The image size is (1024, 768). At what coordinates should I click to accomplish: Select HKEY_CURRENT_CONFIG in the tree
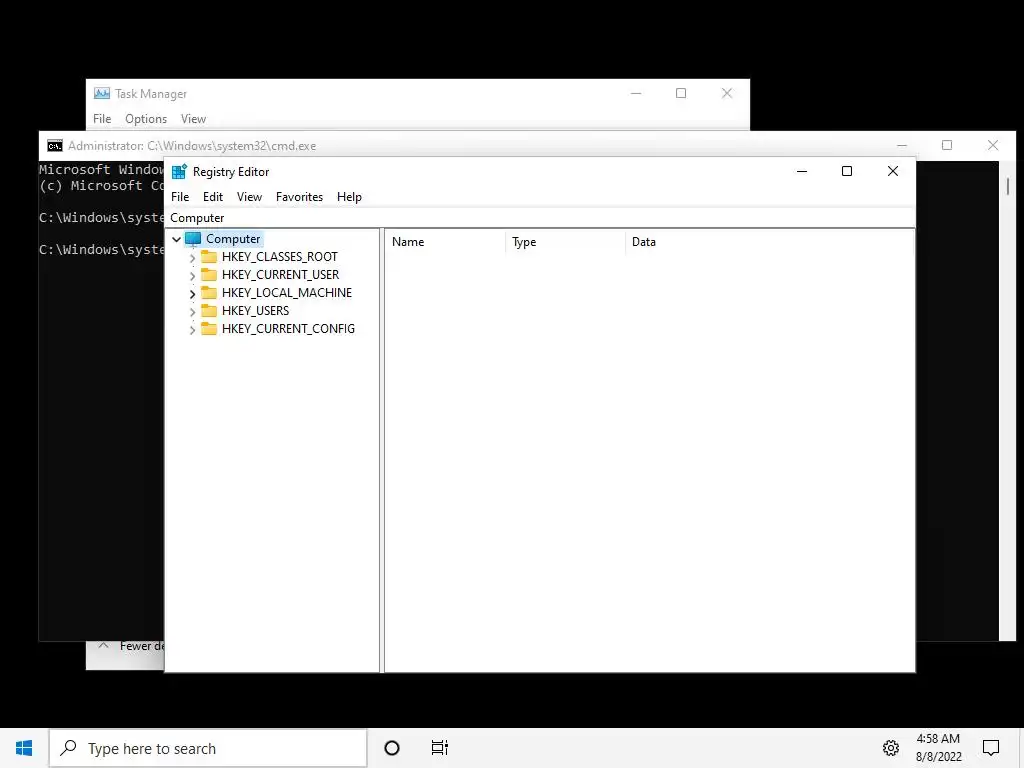[x=288, y=328]
